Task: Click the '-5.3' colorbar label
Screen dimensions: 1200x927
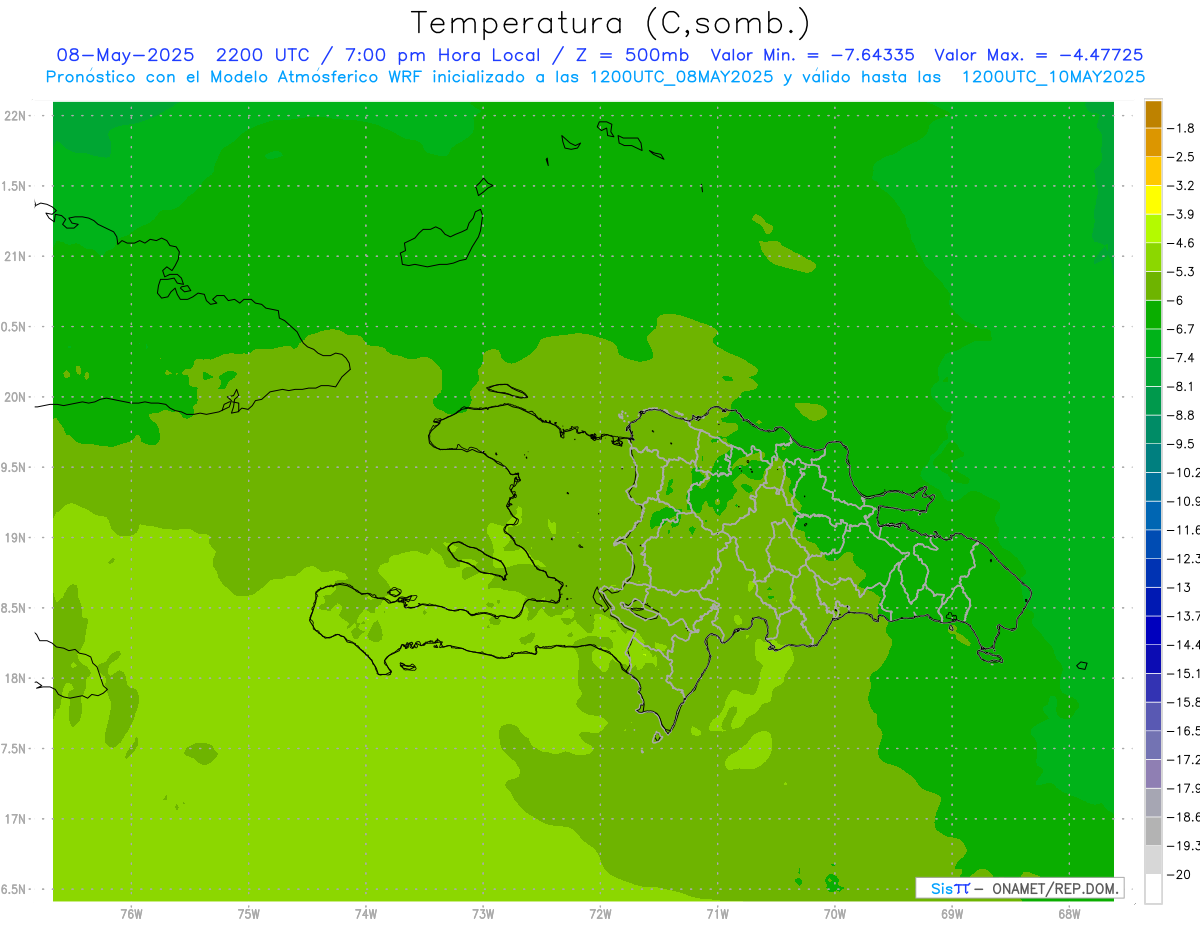Action: coord(1182,271)
